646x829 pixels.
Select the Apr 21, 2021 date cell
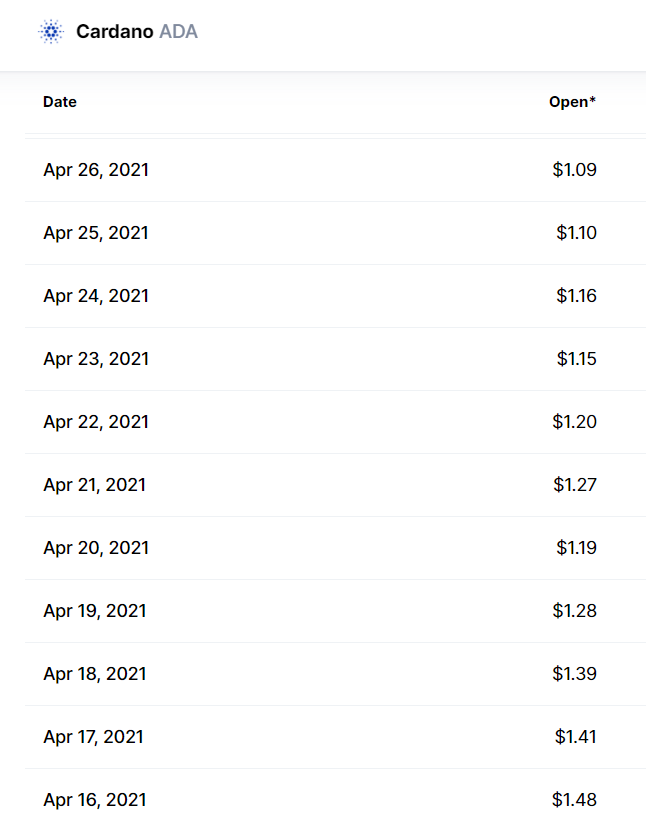click(x=94, y=485)
